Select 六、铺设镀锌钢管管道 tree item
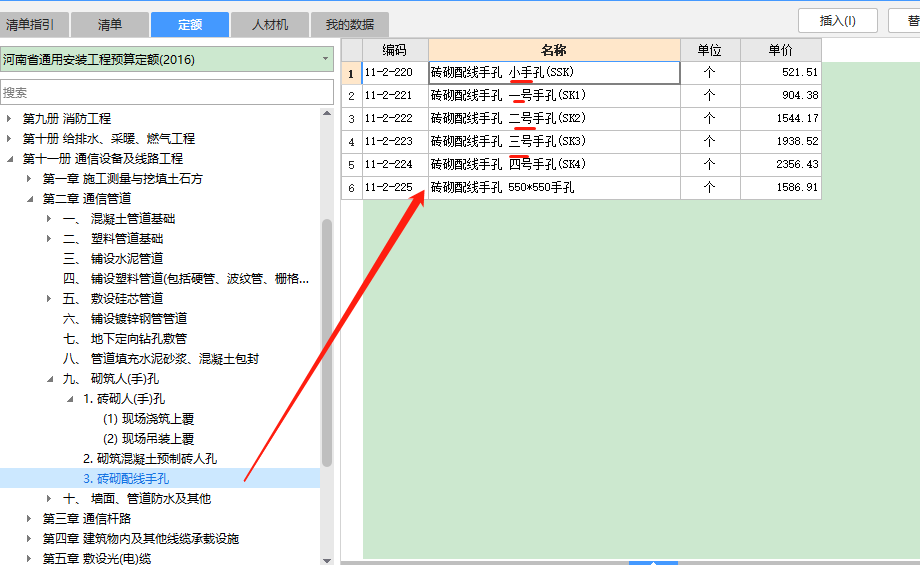Screen dimensions: 920x565 124,319
